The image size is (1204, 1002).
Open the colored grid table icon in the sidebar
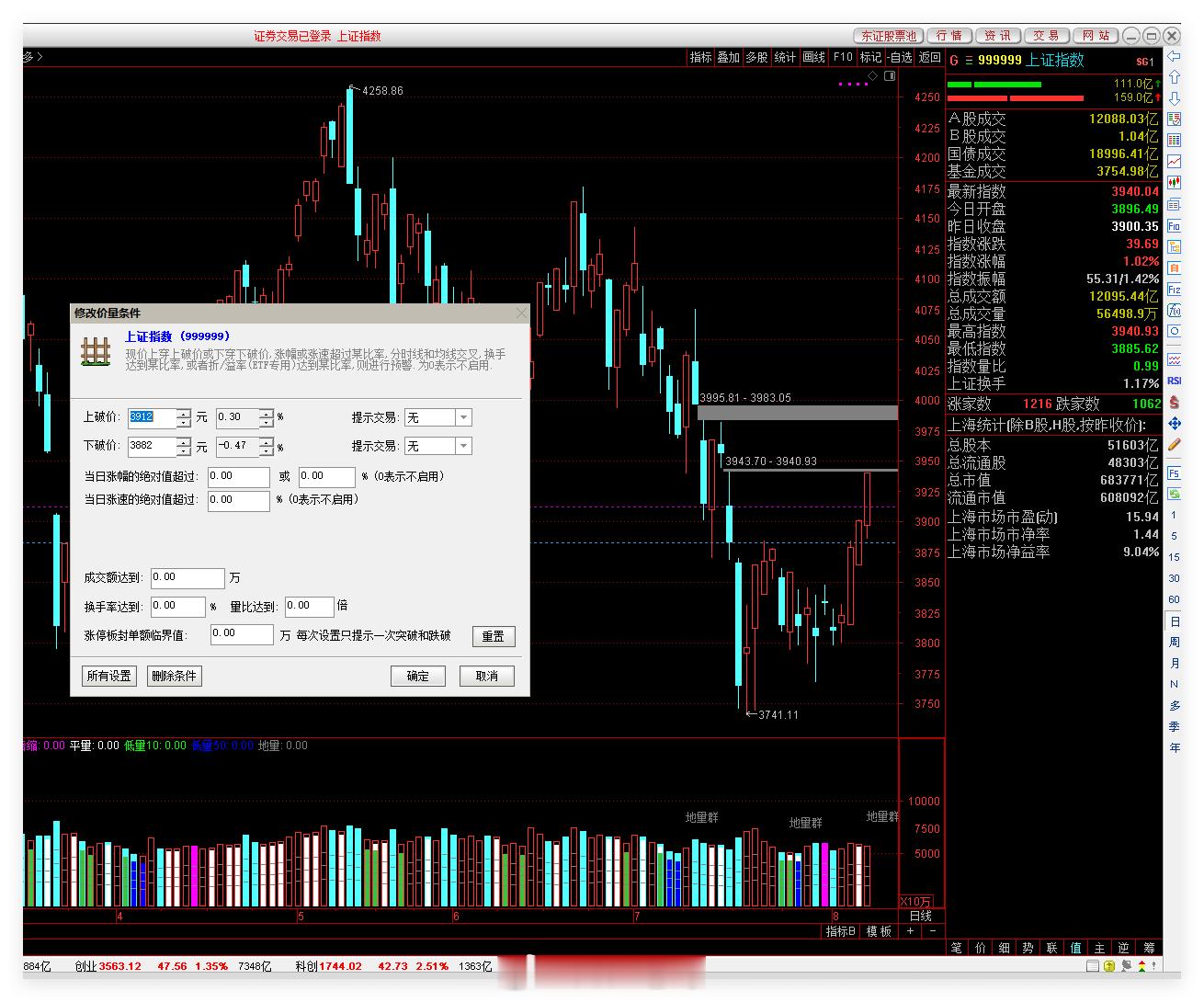coord(1174,141)
